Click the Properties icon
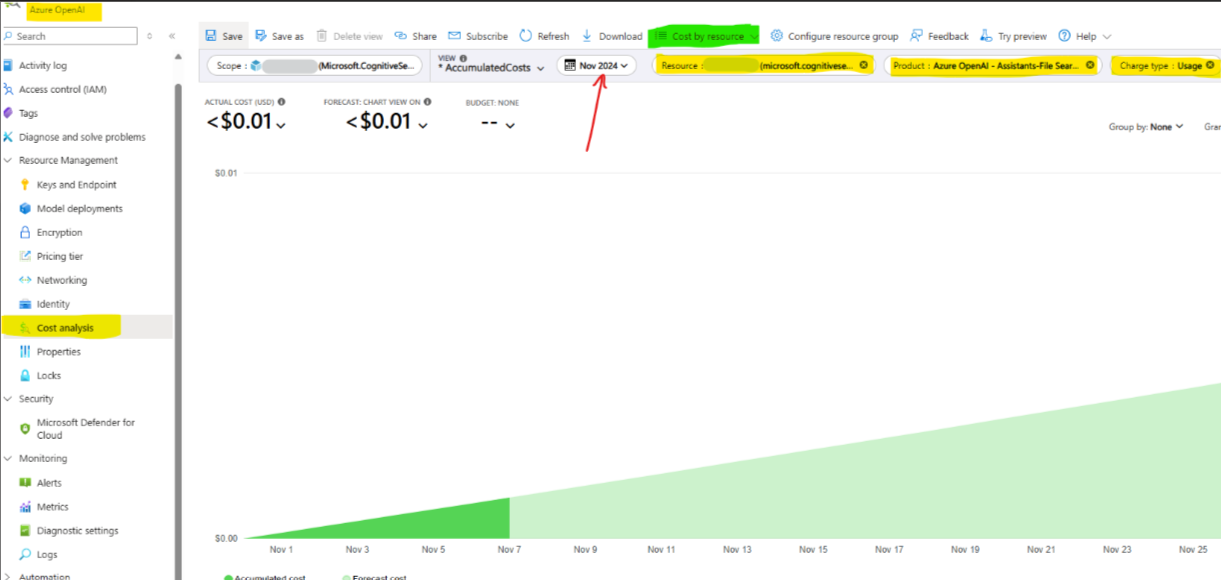 point(26,352)
